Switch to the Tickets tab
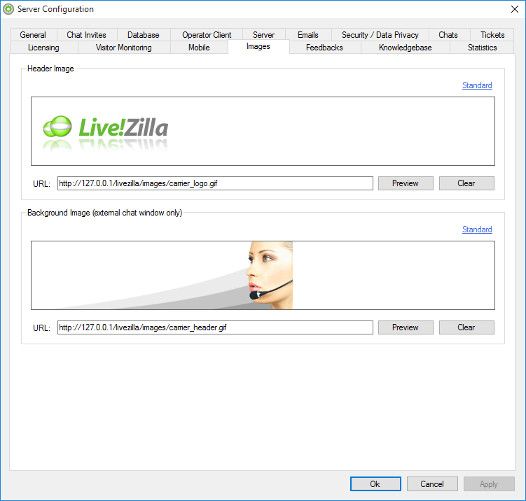Screen dimensions: 526x501 (x=492, y=35)
